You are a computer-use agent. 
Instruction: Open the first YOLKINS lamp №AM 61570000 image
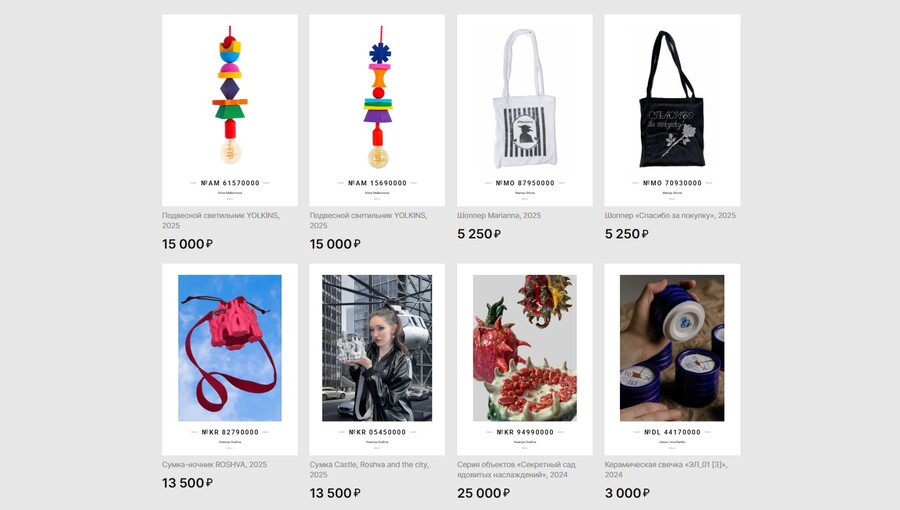click(230, 110)
